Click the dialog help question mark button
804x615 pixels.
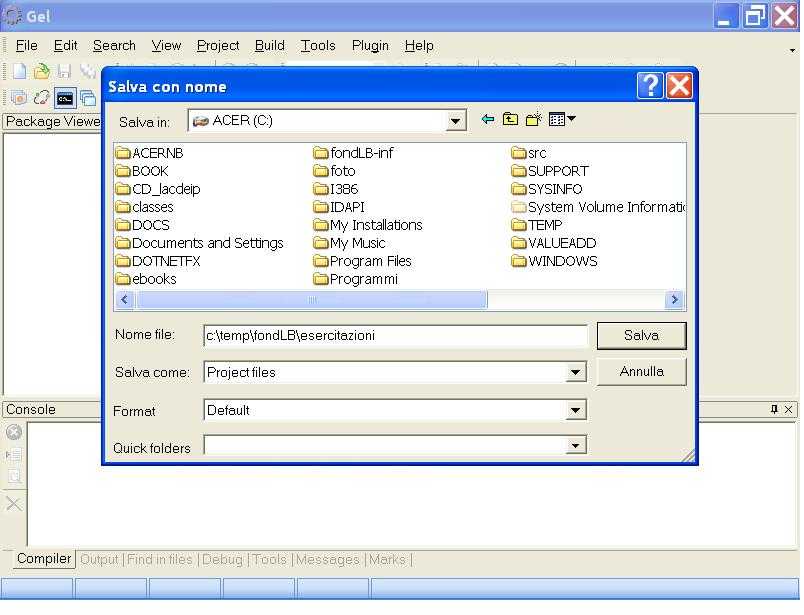650,86
